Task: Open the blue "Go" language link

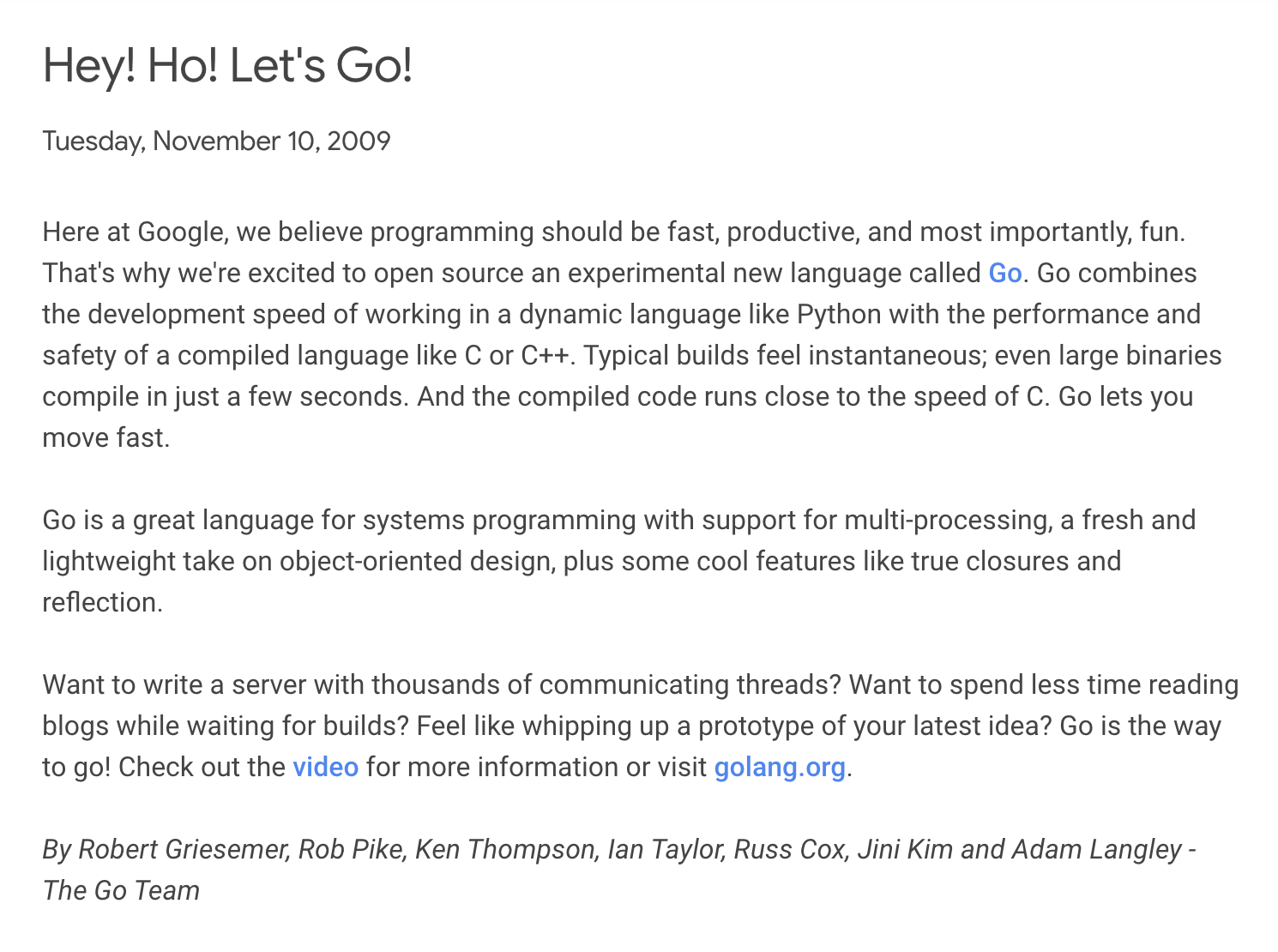Action: [x=1004, y=274]
